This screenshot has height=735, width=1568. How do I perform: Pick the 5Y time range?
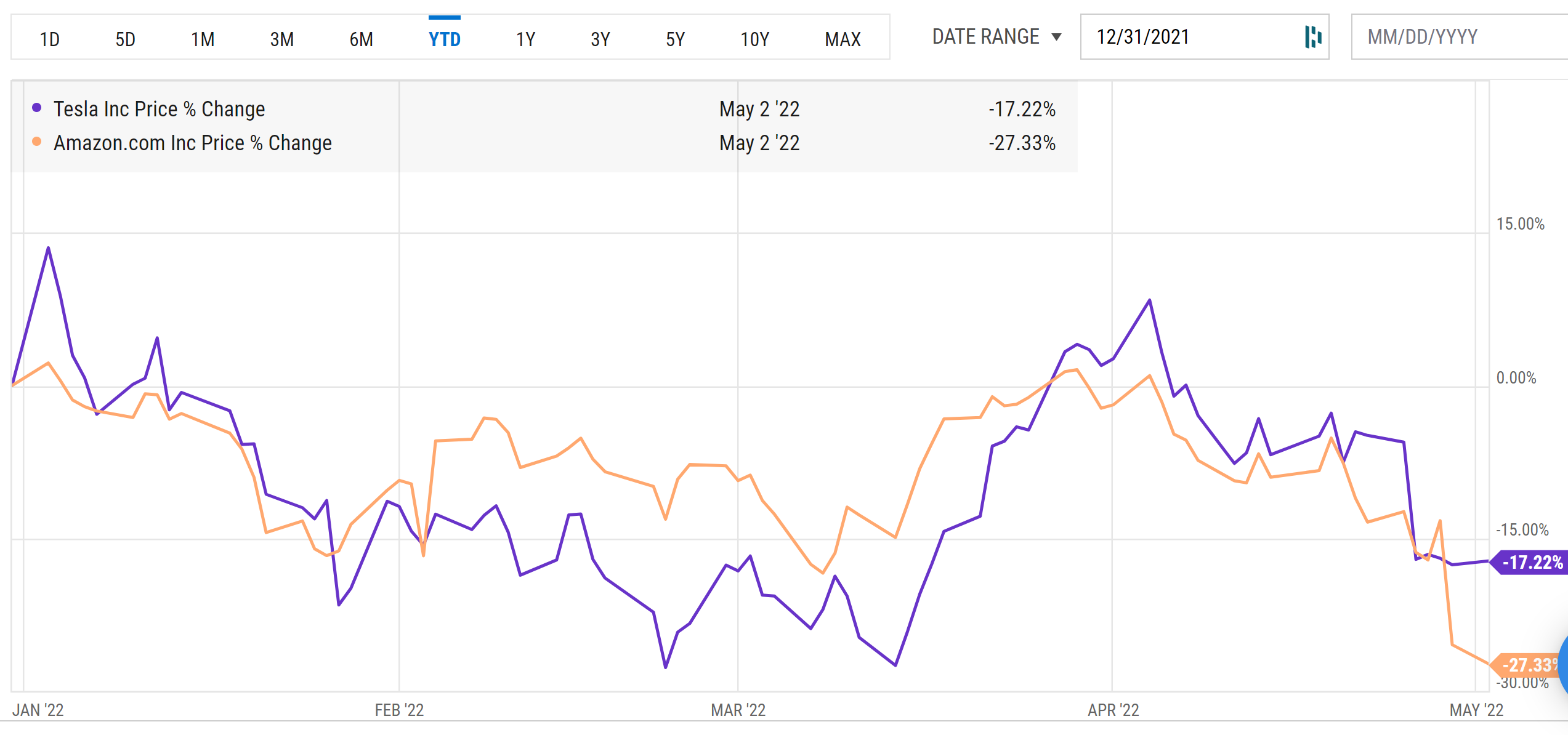(676, 39)
